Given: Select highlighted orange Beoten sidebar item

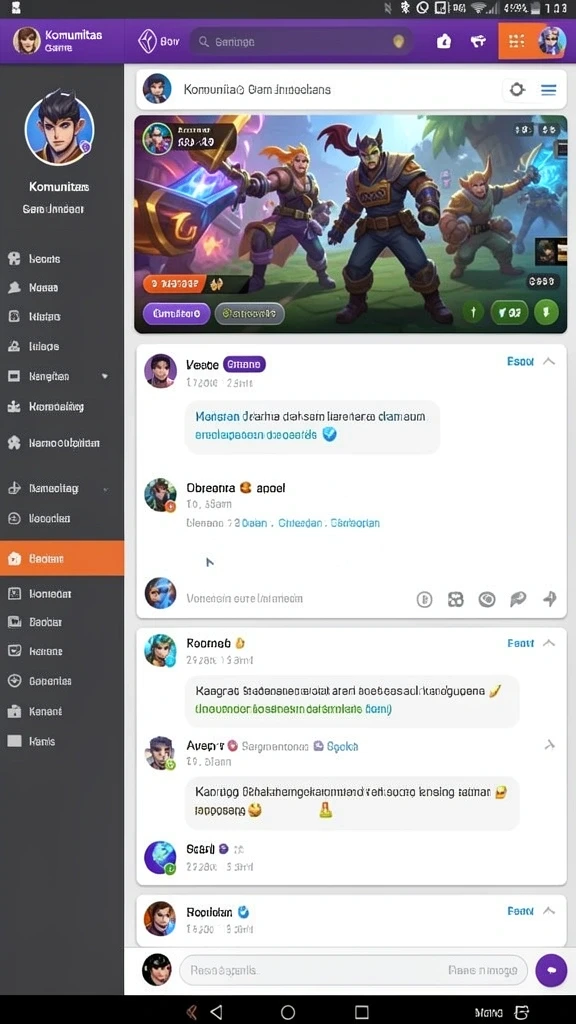Looking at the screenshot, I should [62, 558].
